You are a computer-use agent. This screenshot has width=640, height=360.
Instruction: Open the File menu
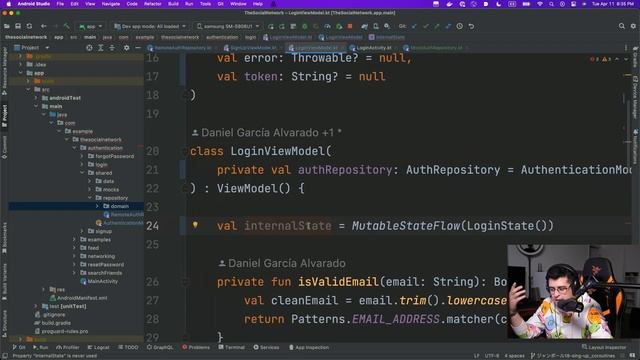click(x=60, y=4)
